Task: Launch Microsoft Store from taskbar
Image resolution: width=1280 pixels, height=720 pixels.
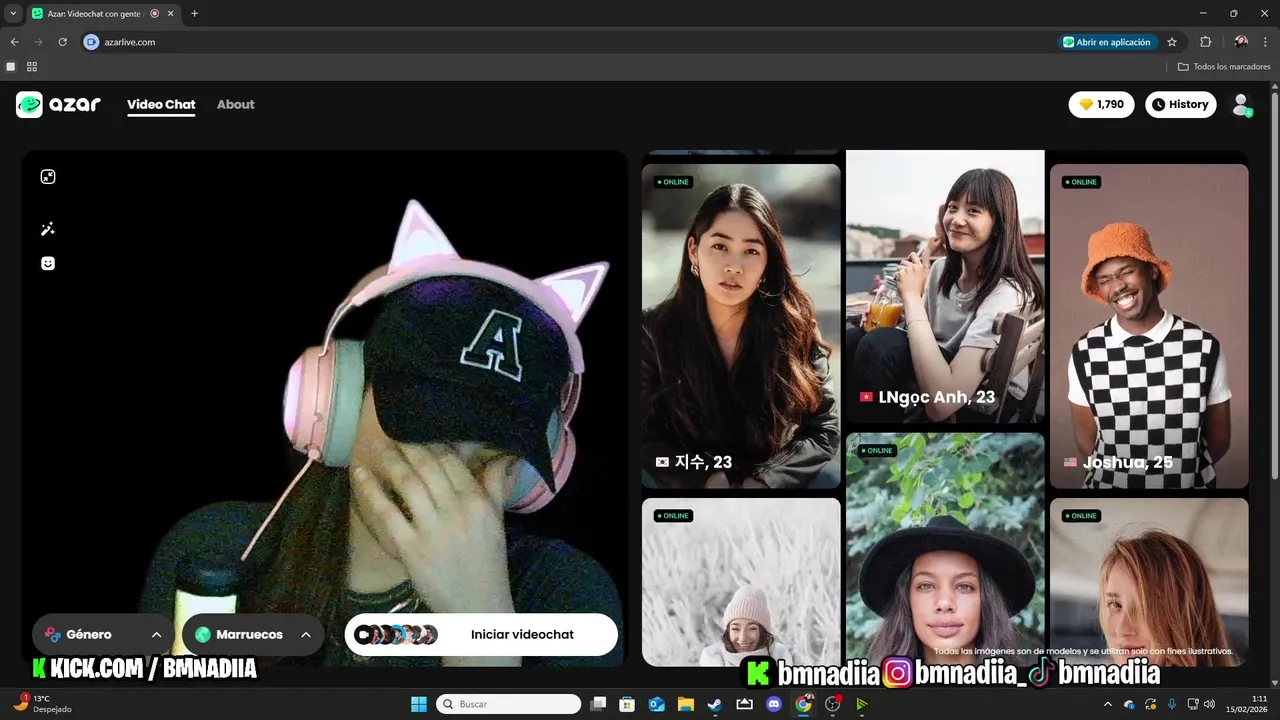Action: 627,704
